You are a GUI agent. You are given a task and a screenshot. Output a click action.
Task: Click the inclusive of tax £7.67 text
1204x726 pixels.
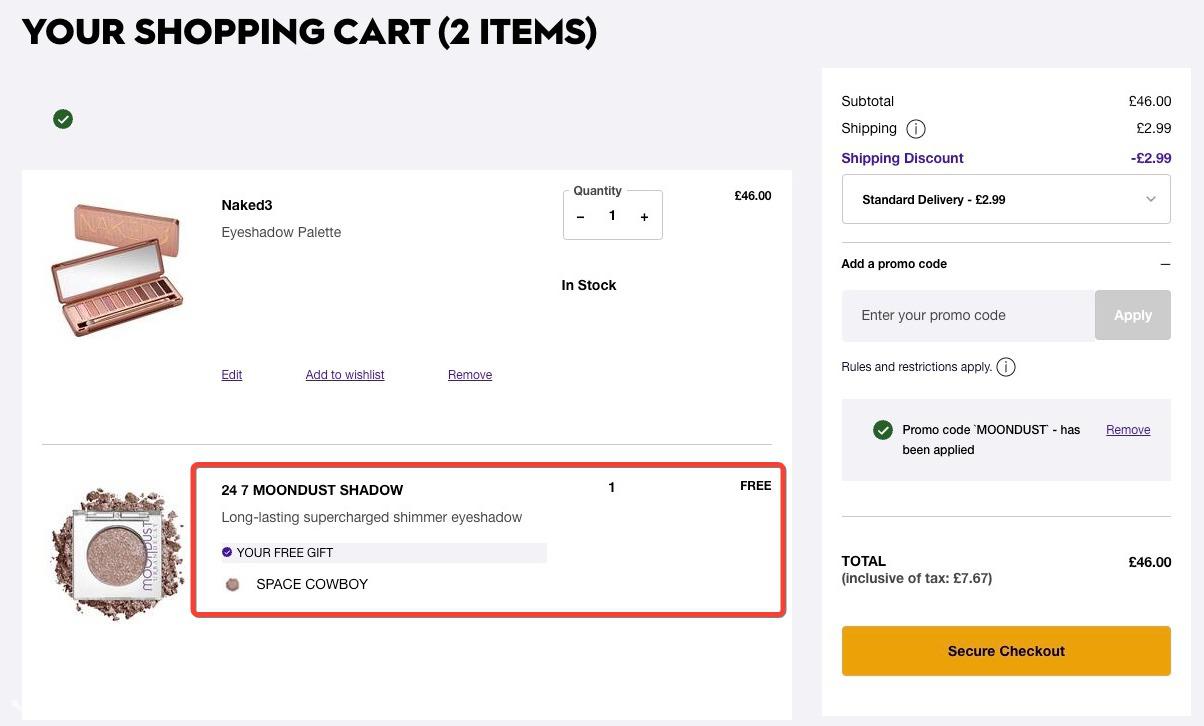tap(917, 578)
